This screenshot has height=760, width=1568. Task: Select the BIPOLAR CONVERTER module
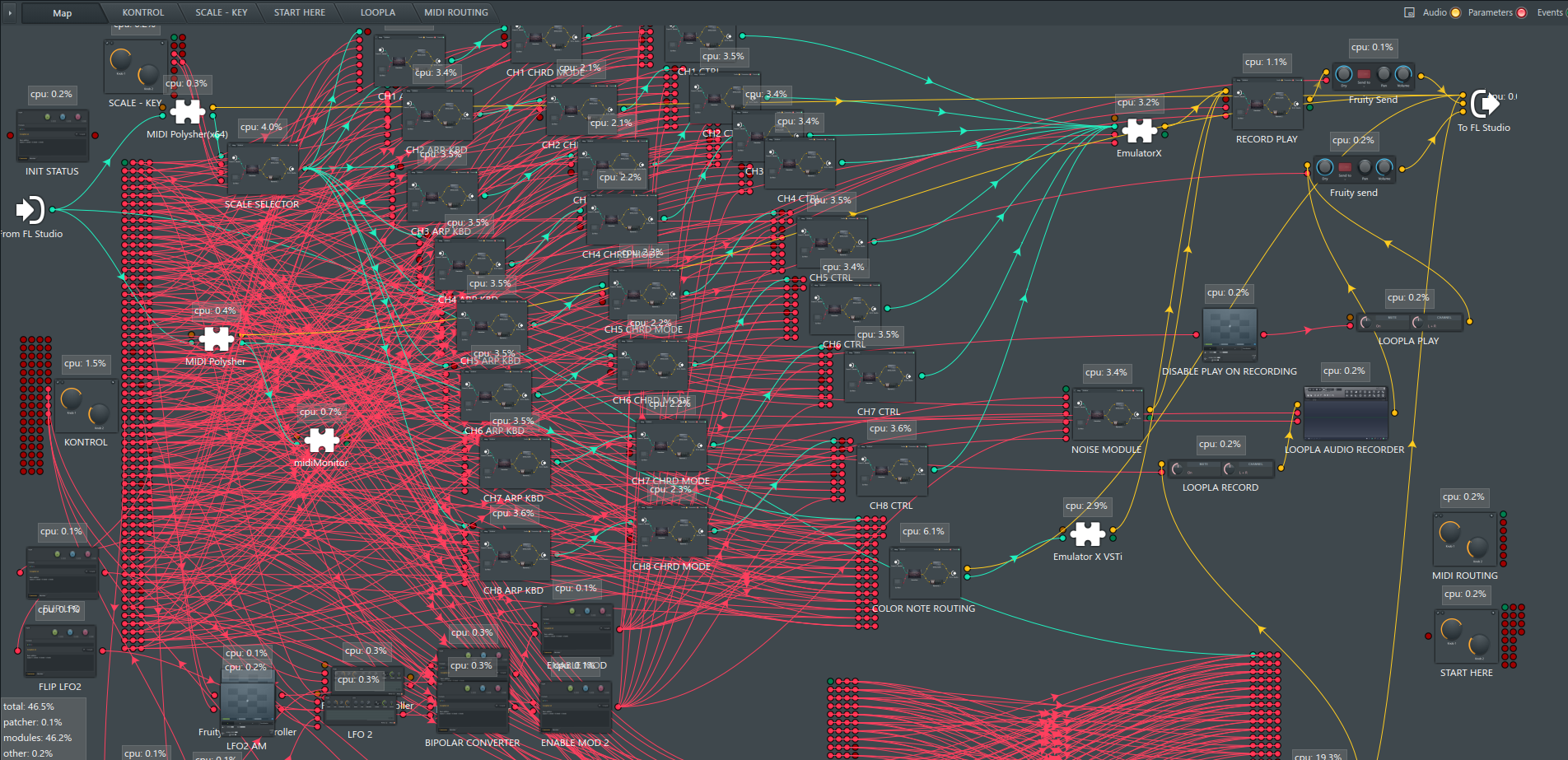[x=473, y=706]
